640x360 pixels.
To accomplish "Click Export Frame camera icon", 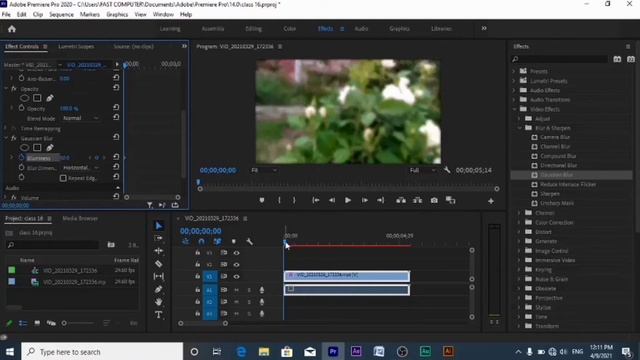I will tap(434, 200).
